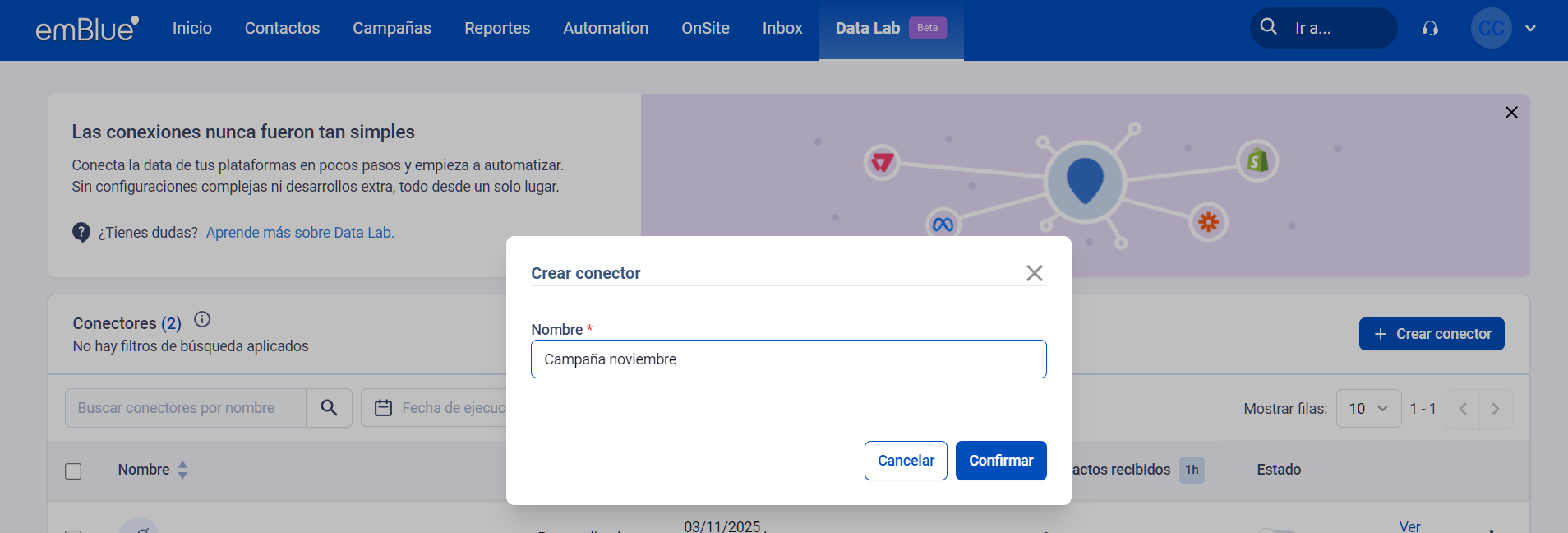1568x533 pixels.
Task: Click the connector search magnifier button
Action: click(x=329, y=408)
